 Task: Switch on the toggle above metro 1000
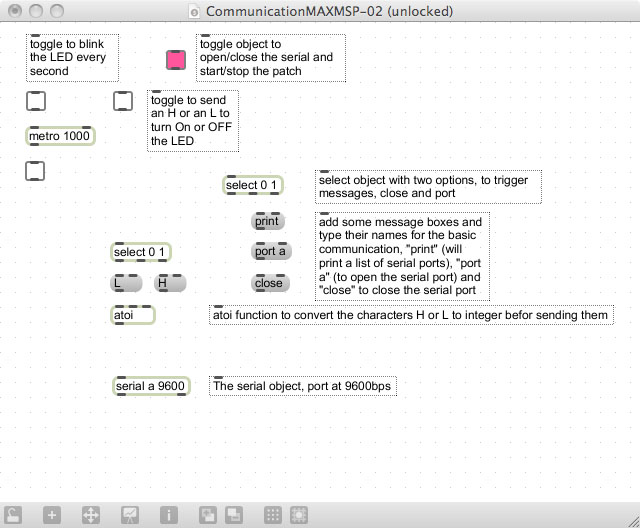pyautogui.click(x=35, y=100)
